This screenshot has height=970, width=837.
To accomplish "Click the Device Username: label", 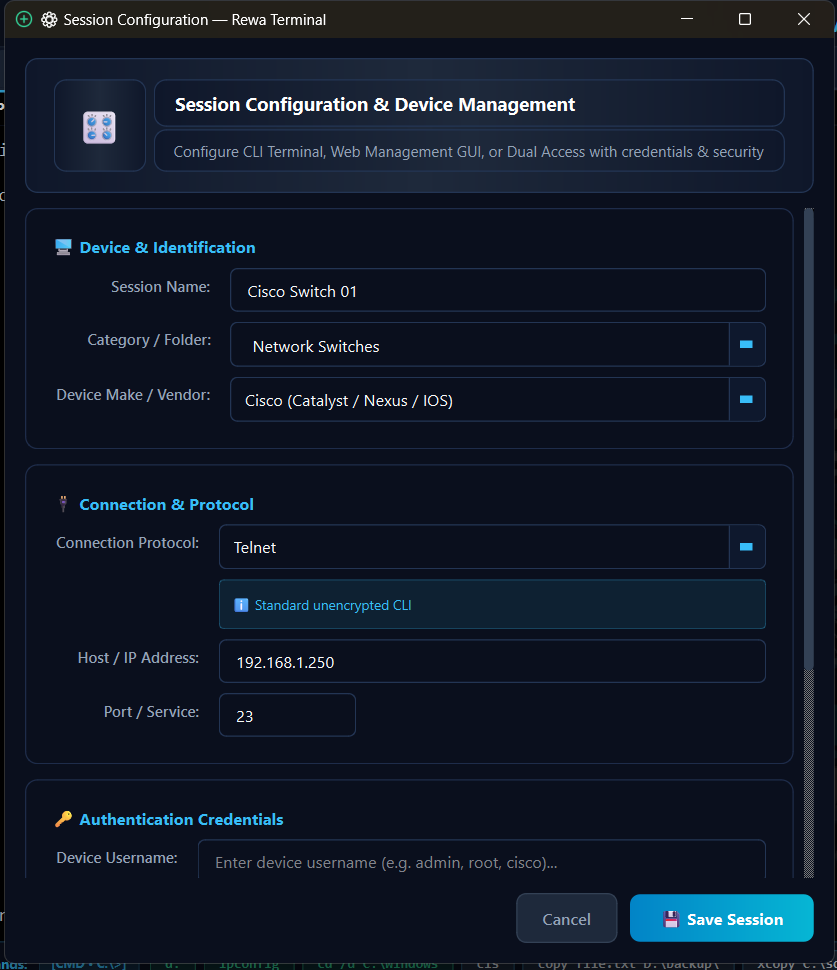I will tap(117, 858).
